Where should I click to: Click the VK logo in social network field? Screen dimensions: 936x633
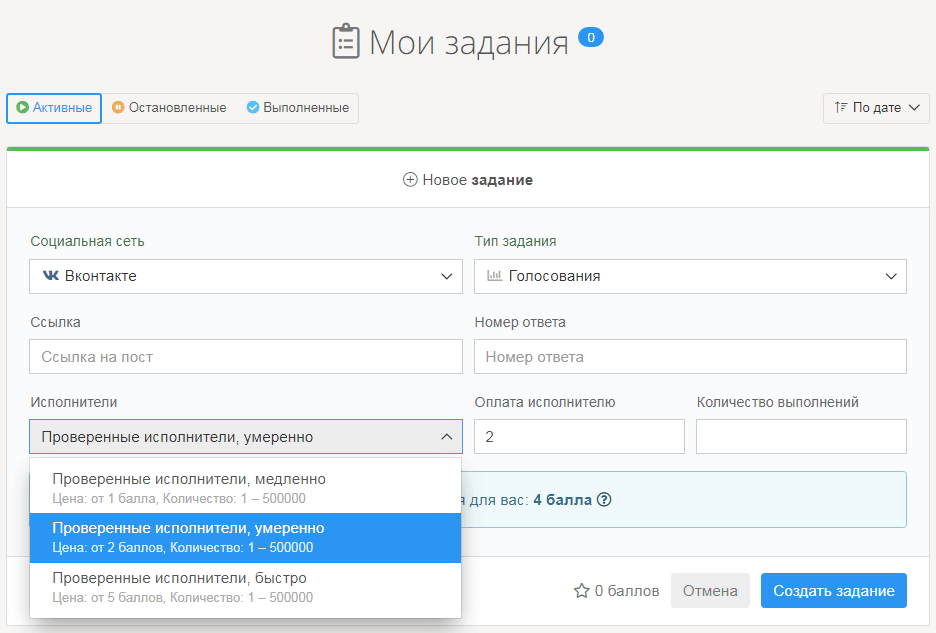[50, 276]
